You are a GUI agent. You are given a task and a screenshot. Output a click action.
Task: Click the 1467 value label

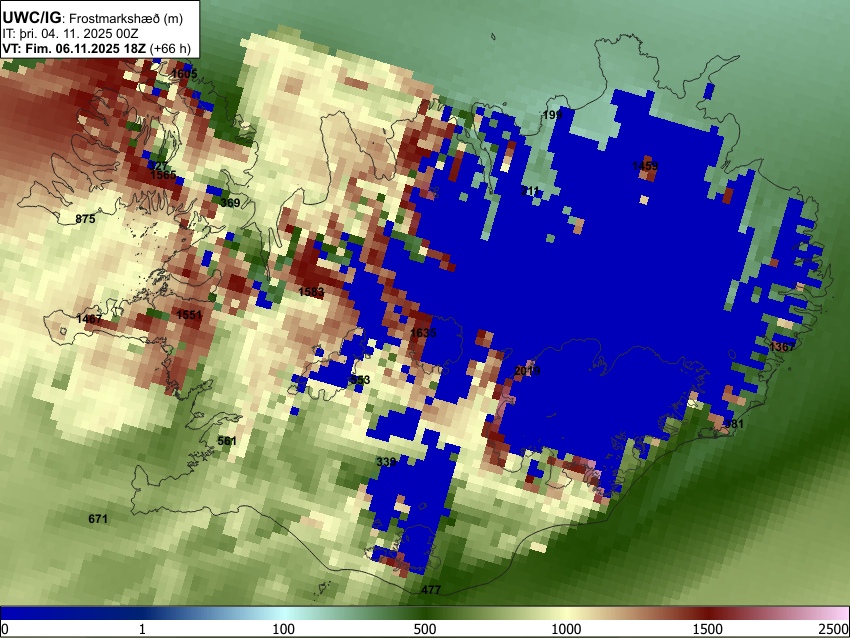pyautogui.click(x=89, y=319)
